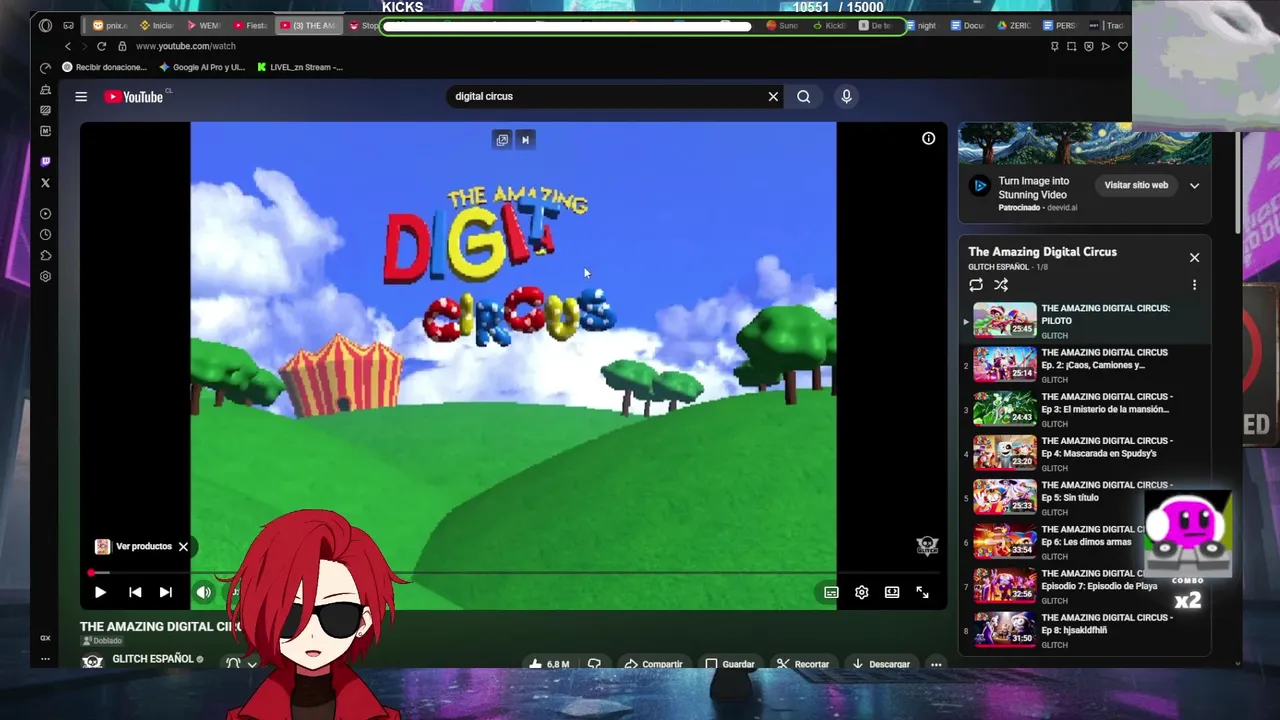Download with the Descargar button
This screenshot has width=1280, height=720.
(x=881, y=664)
